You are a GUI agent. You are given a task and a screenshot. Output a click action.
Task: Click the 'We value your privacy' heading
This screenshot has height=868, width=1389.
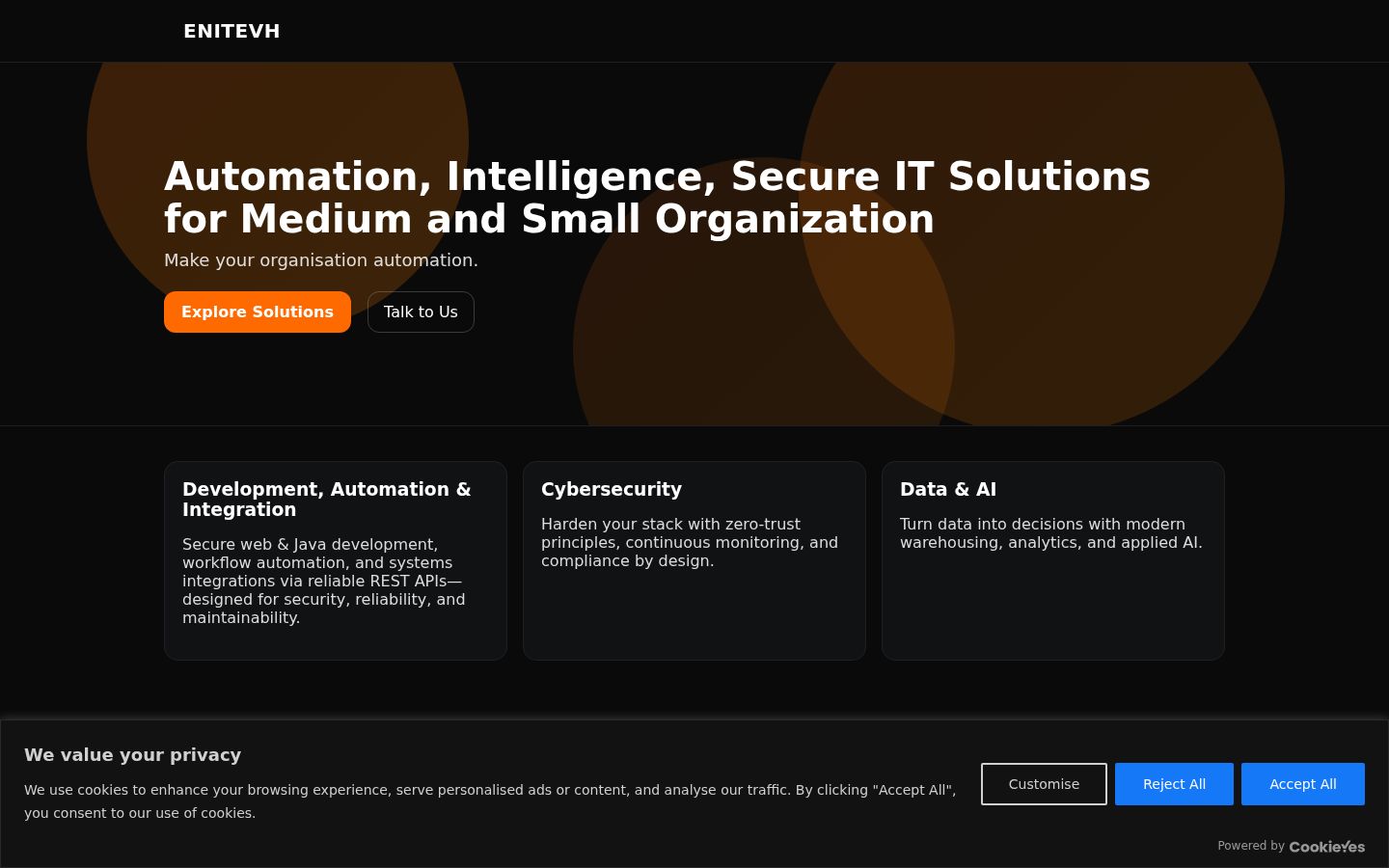(133, 755)
